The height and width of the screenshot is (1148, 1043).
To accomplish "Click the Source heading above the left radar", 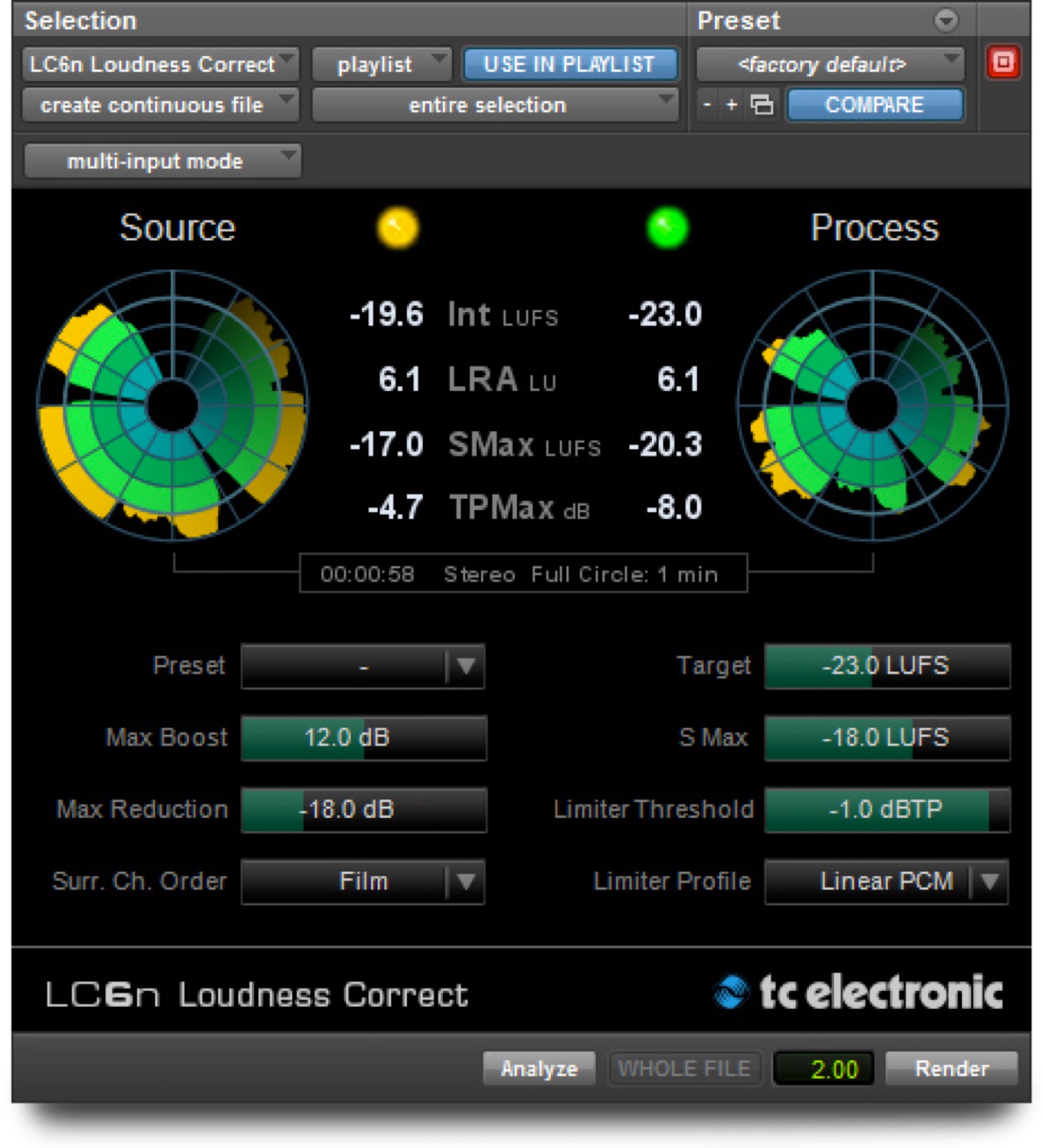I will 177,227.
